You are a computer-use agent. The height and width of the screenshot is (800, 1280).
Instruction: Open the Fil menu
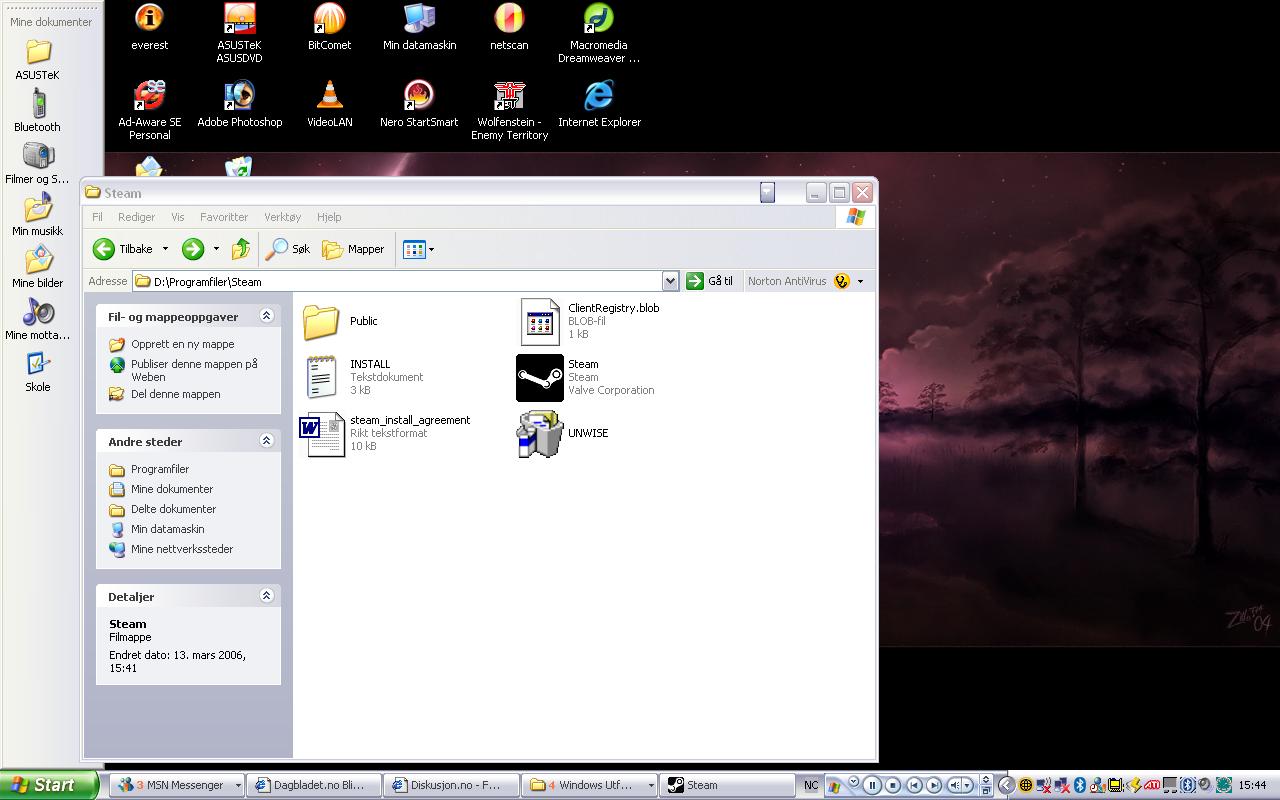[97, 217]
